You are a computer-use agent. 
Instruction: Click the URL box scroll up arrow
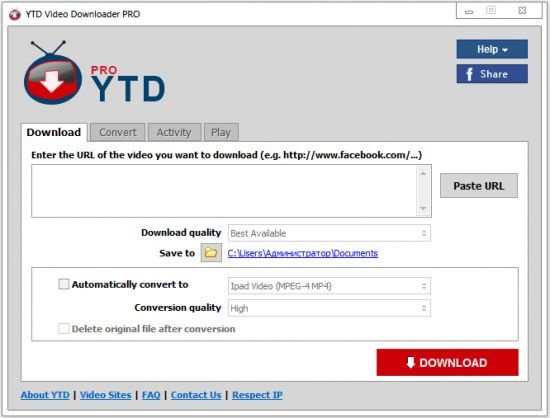tap(423, 173)
